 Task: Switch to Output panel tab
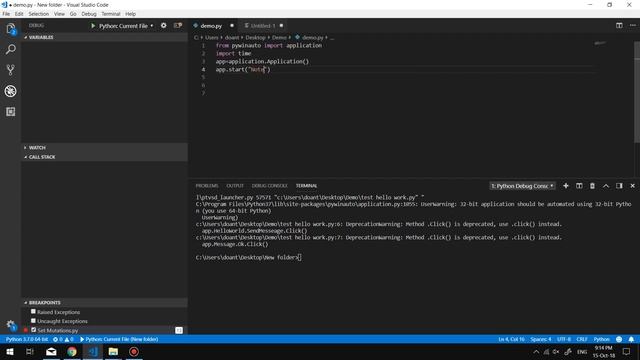(x=235, y=186)
